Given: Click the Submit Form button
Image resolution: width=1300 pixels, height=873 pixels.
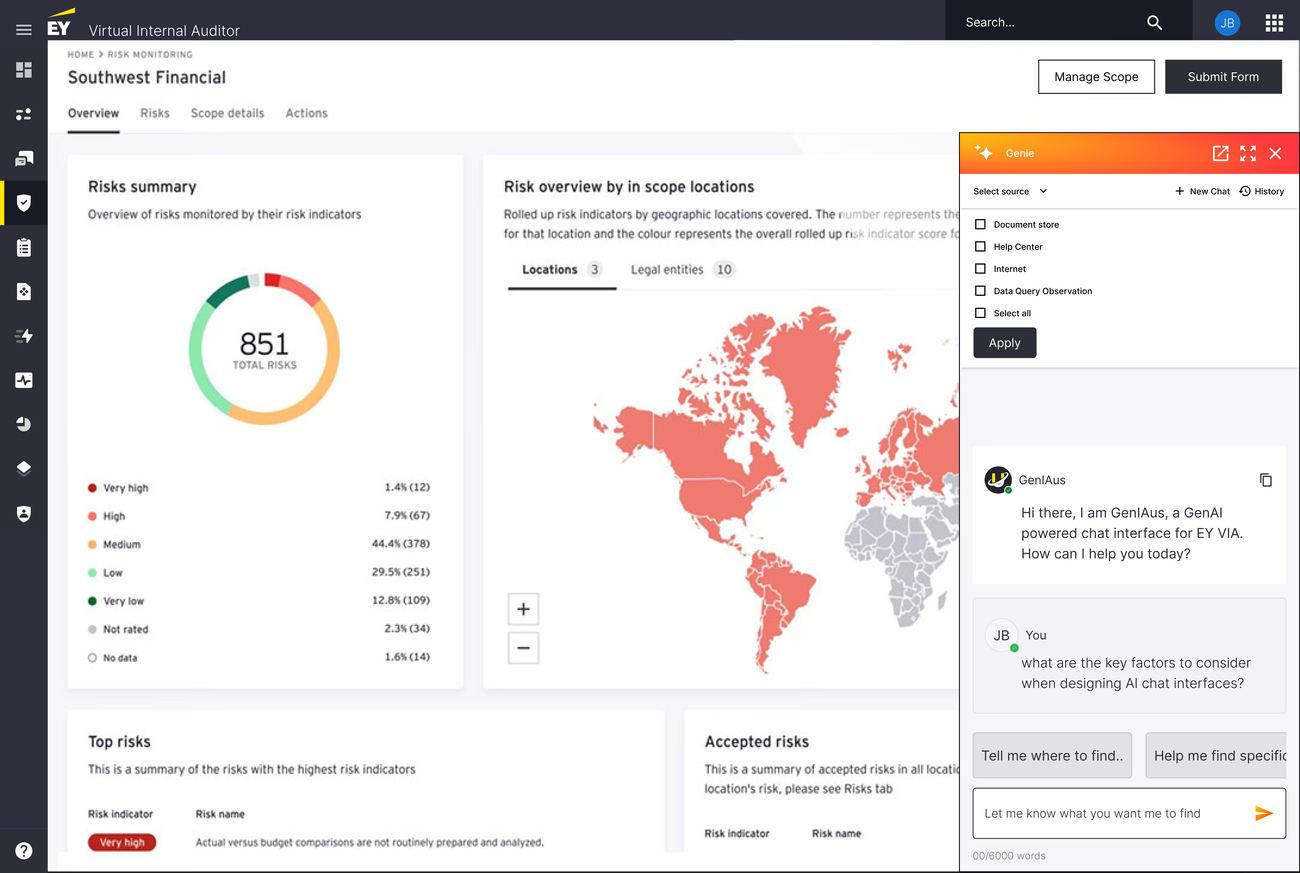Looking at the screenshot, I should tap(1223, 77).
